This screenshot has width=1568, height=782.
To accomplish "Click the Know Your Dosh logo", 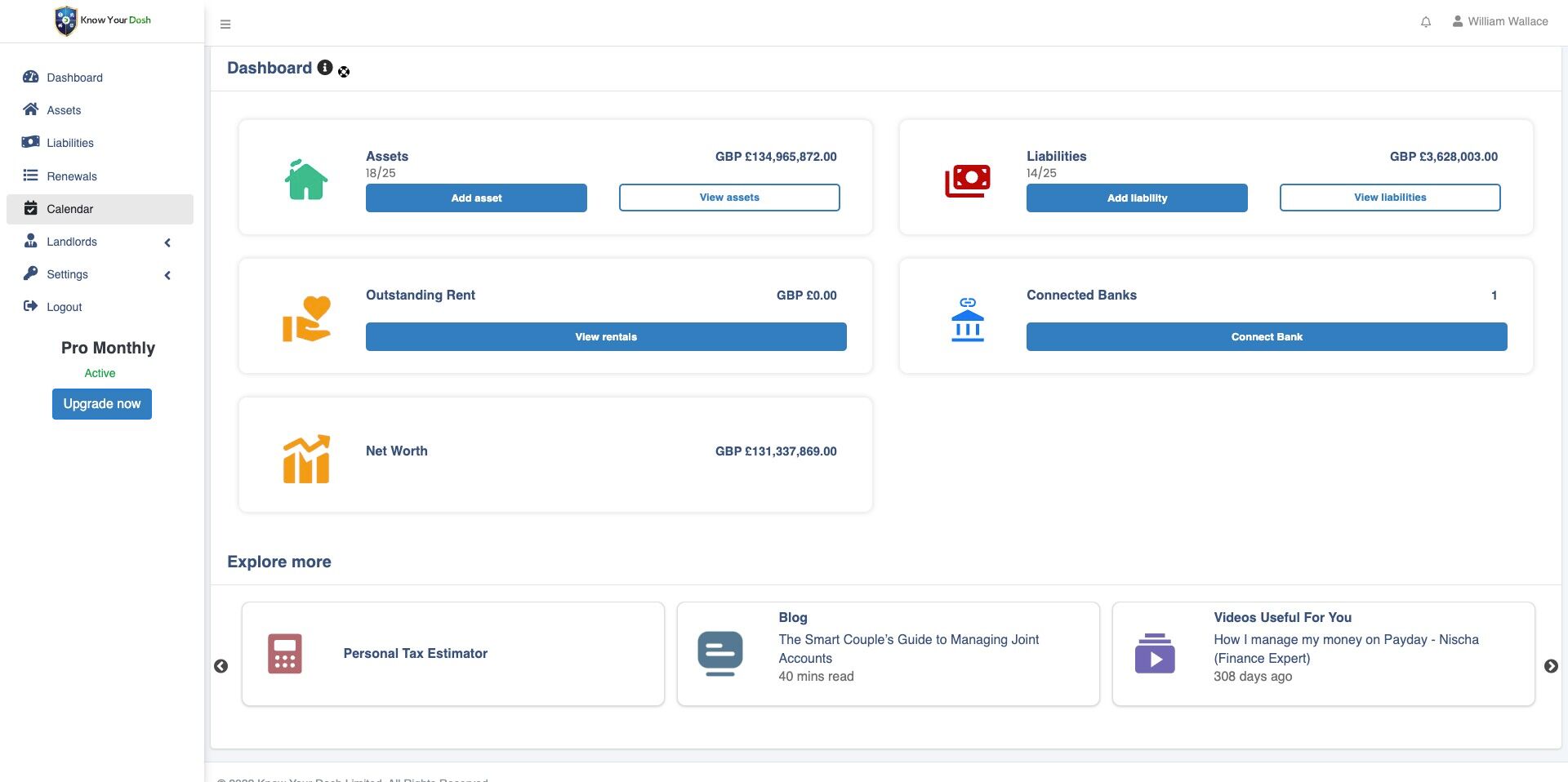I will [102, 20].
